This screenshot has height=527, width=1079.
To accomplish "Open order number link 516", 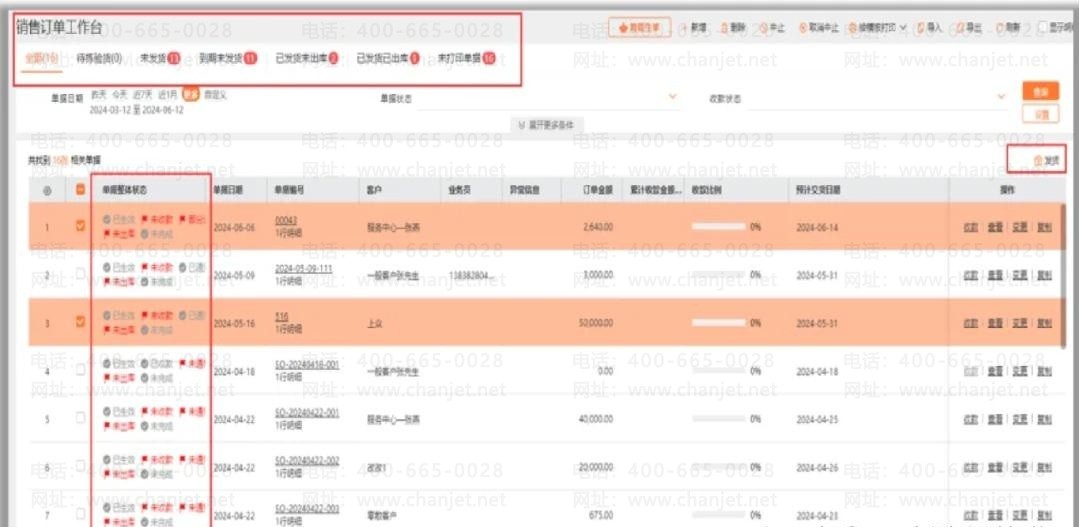I will point(281,317).
